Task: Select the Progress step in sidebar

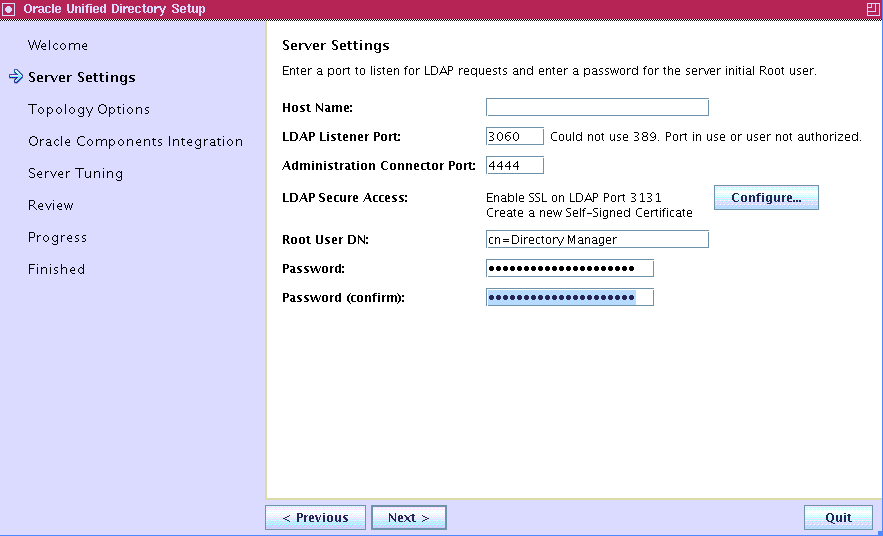Action: pos(57,238)
